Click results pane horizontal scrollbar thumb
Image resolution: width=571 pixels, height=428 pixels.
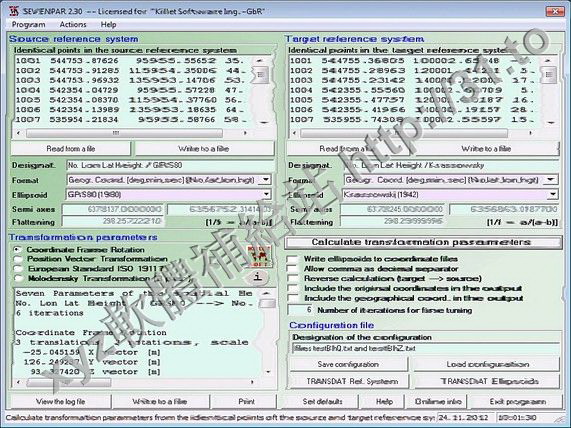[x=68, y=382]
